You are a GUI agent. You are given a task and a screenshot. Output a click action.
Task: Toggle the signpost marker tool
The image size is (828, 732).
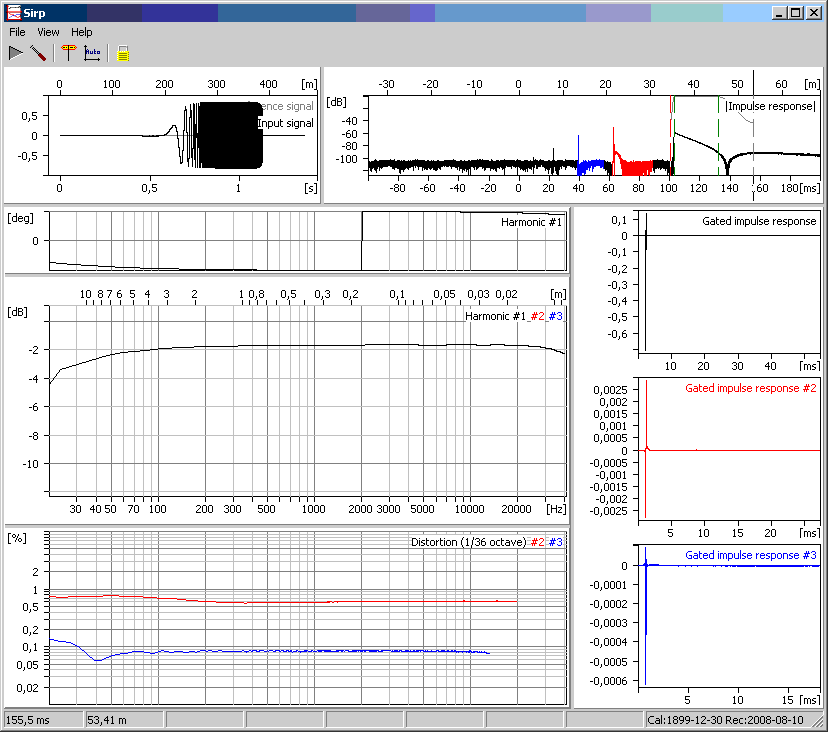(69, 53)
